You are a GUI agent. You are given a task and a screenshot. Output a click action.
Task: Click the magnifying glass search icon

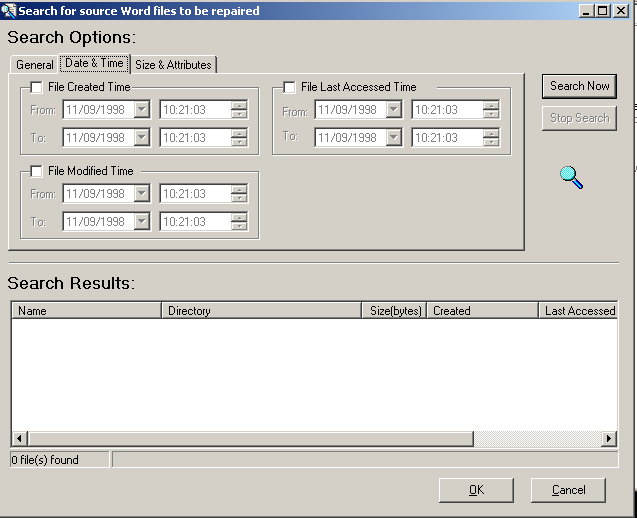(x=571, y=177)
